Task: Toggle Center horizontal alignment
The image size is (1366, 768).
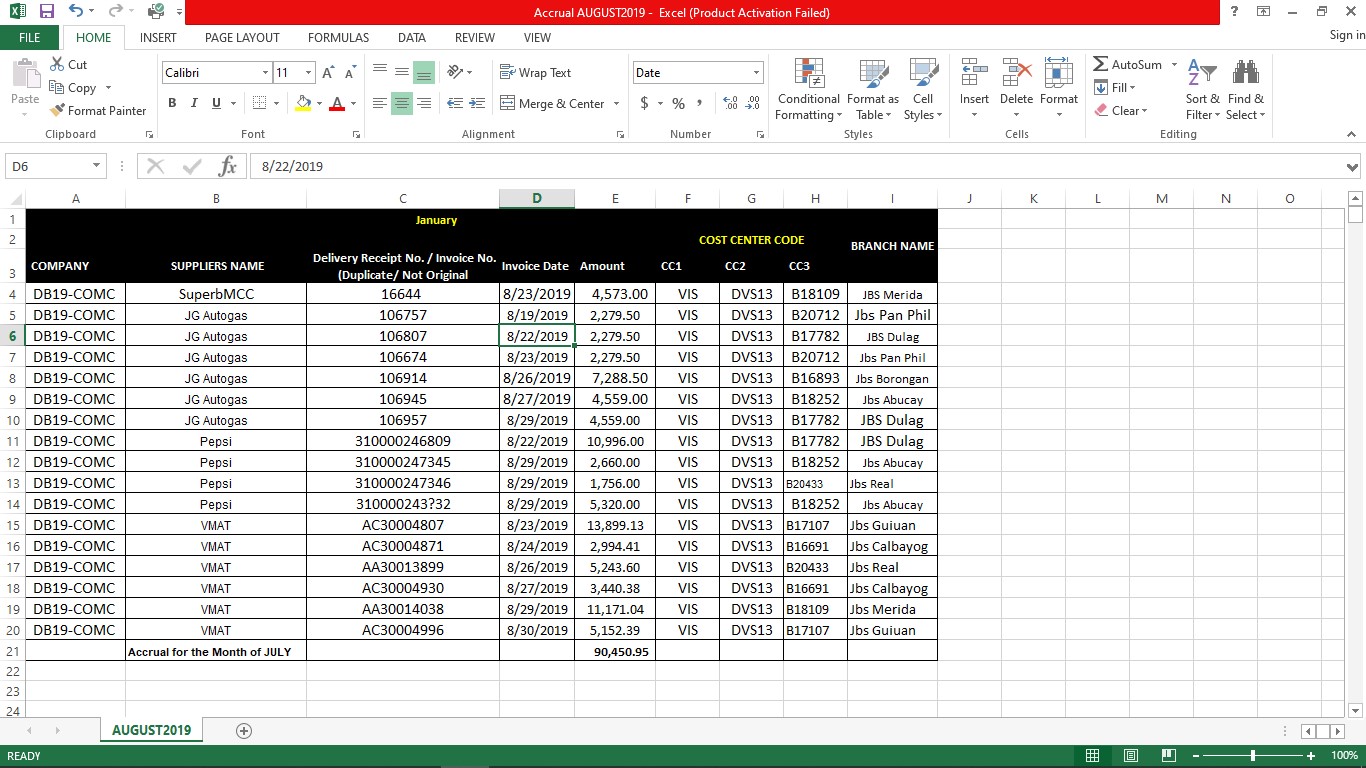Action: (x=402, y=103)
